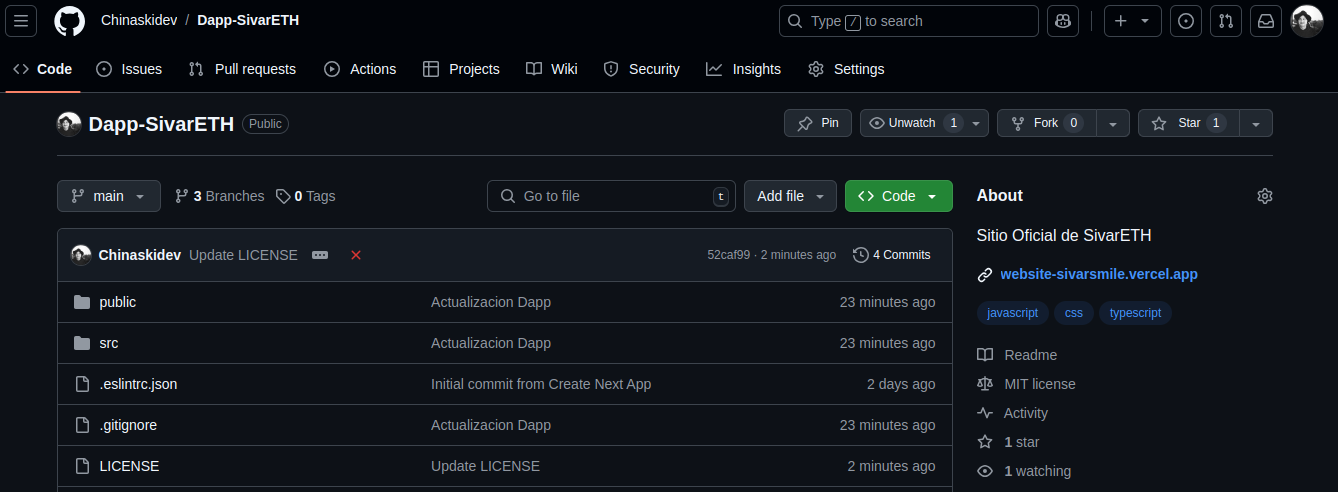Open pull requests icon in header
The width and height of the screenshot is (1338, 492).
click(x=1226, y=21)
